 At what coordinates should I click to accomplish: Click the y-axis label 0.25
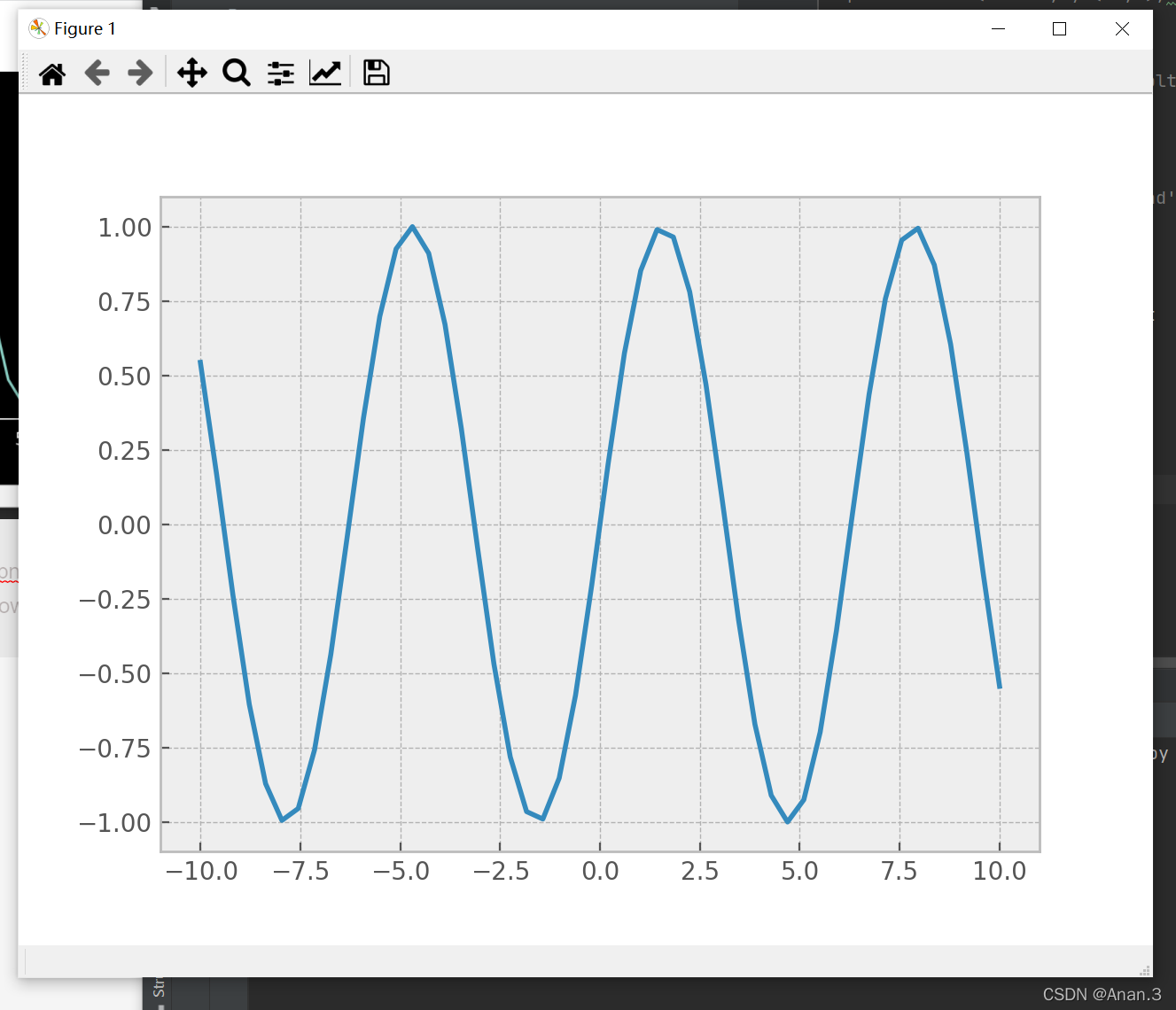coord(125,451)
